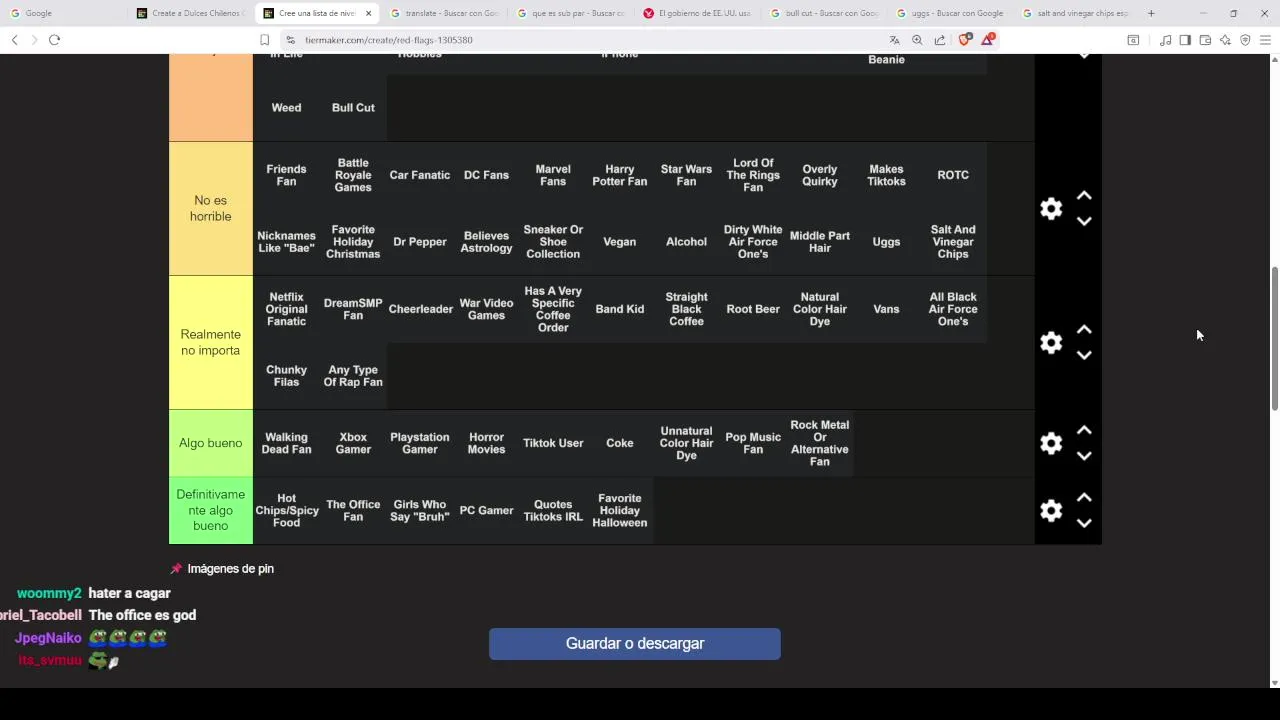Viewport: 1280px width, 720px height.
Task: Select 'Rock Metal Or Alternative Fan' tile
Action: (x=820, y=443)
